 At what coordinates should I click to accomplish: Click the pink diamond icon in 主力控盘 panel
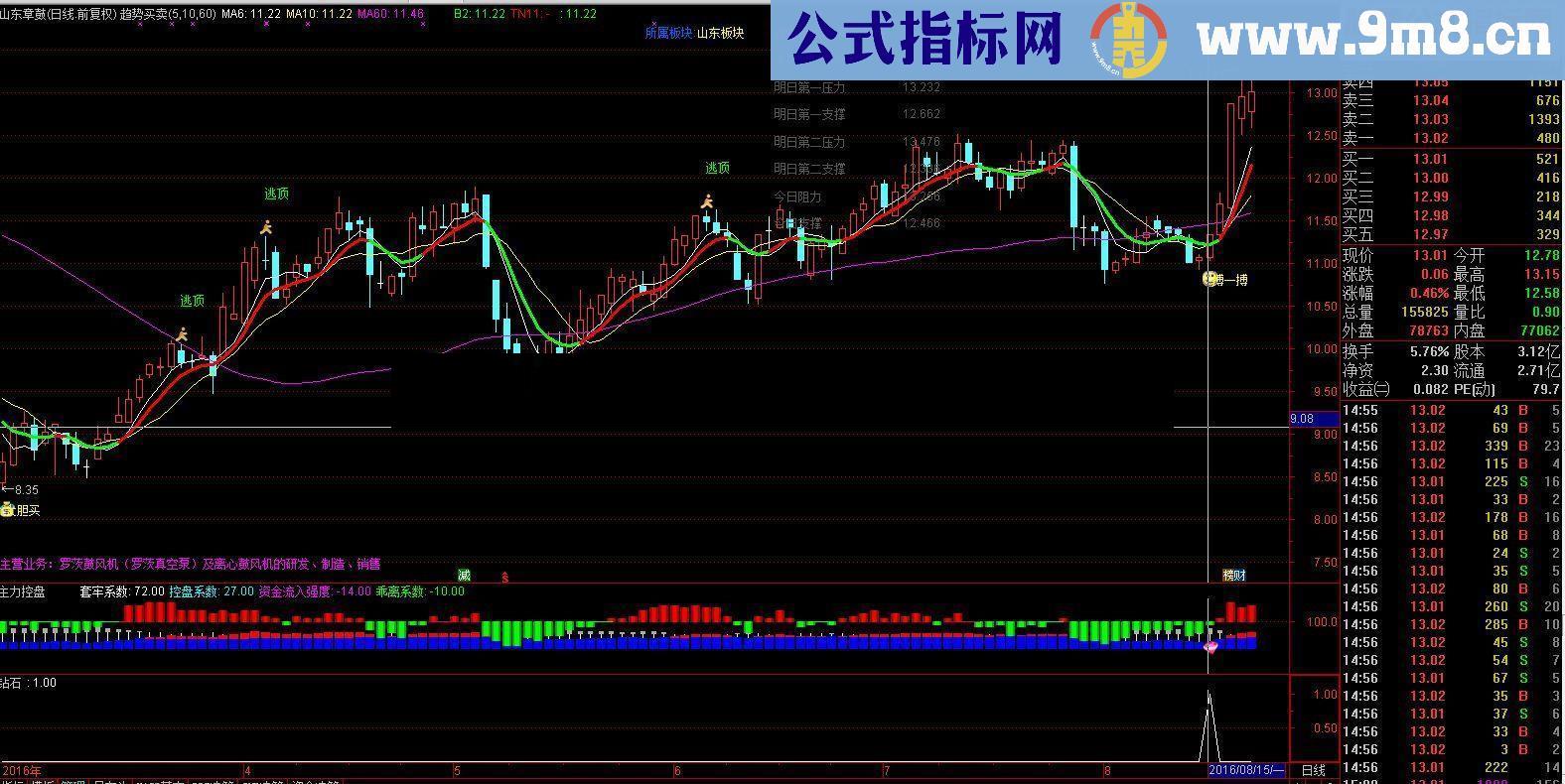point(1210,647)
